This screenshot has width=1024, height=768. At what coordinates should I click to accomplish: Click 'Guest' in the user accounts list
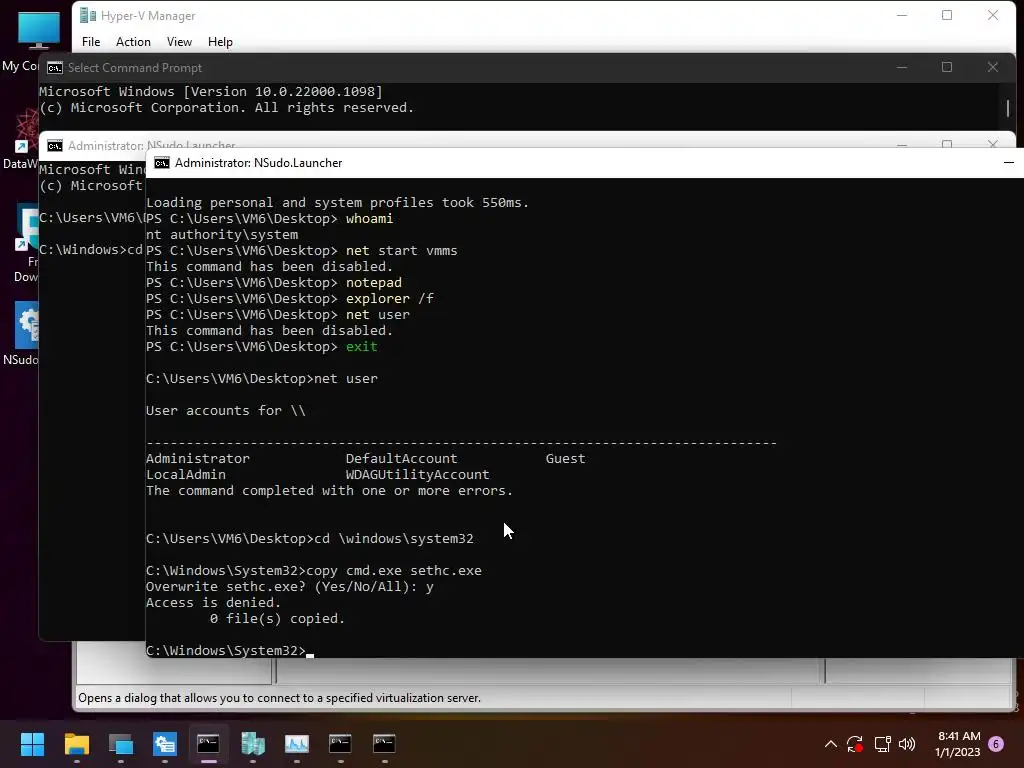tap(566, 458)
